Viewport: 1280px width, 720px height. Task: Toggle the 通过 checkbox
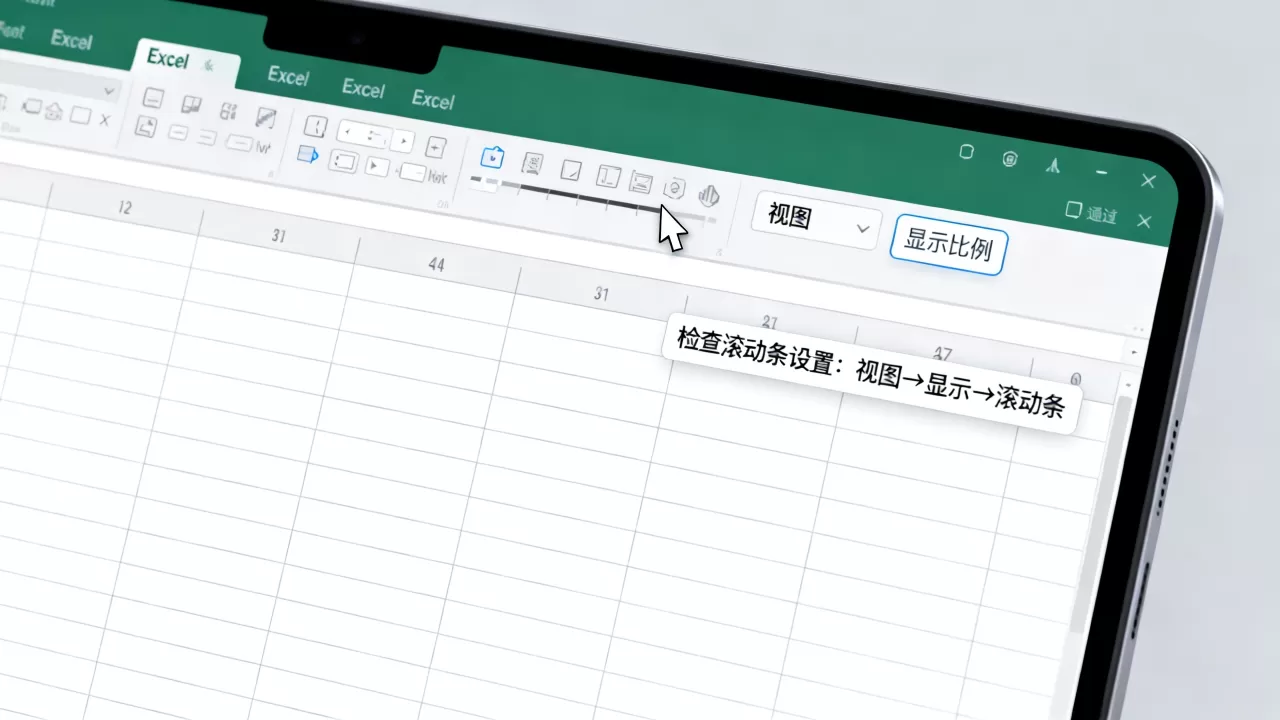coord(1073,210)
